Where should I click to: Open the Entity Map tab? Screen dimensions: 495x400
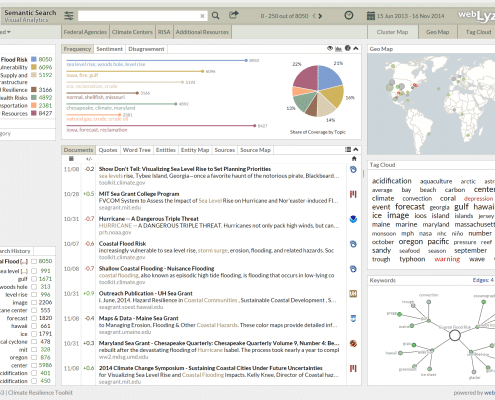(x=195, y=150)
